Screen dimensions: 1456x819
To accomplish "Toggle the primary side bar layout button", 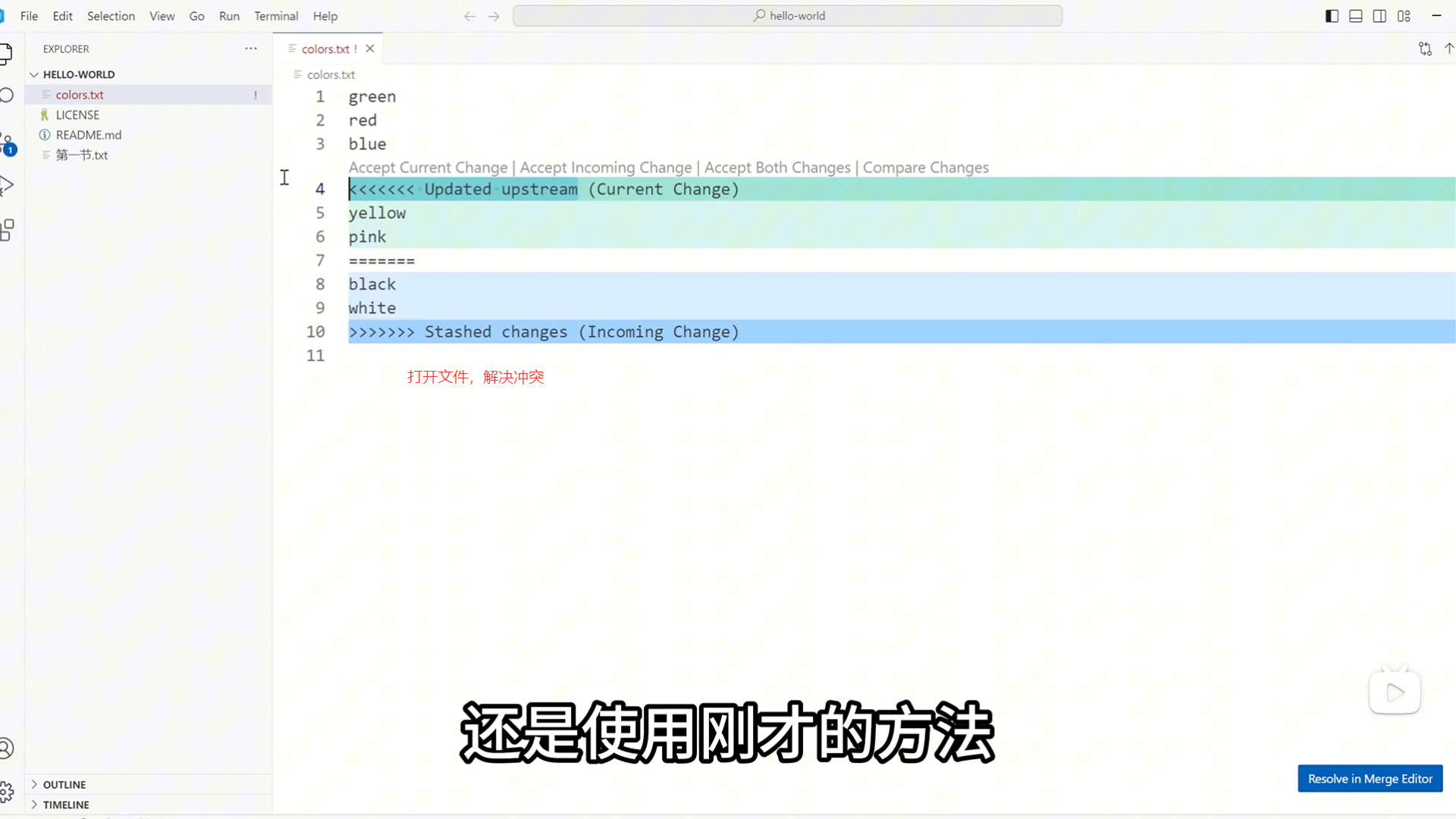I will (x=1332, y=16).
